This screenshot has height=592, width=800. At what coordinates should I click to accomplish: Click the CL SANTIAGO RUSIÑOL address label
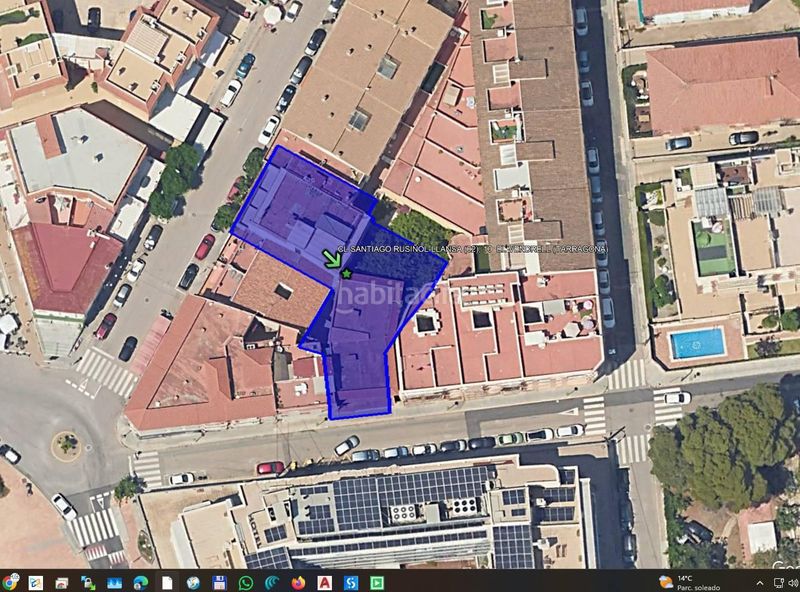coord(472,249)
